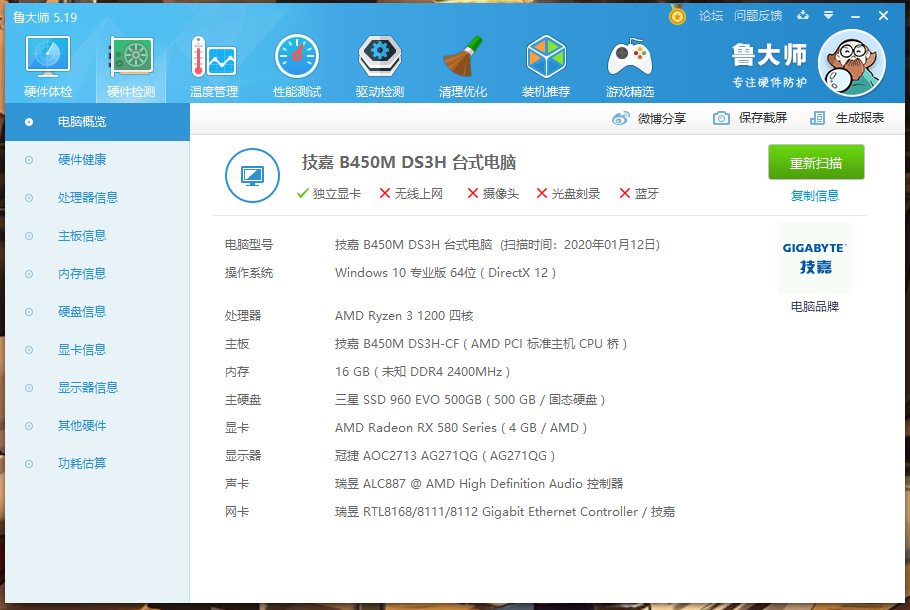Open 驱动检测 driver detection
Screen dimensions: 910x610
click(x=380, y=66)
